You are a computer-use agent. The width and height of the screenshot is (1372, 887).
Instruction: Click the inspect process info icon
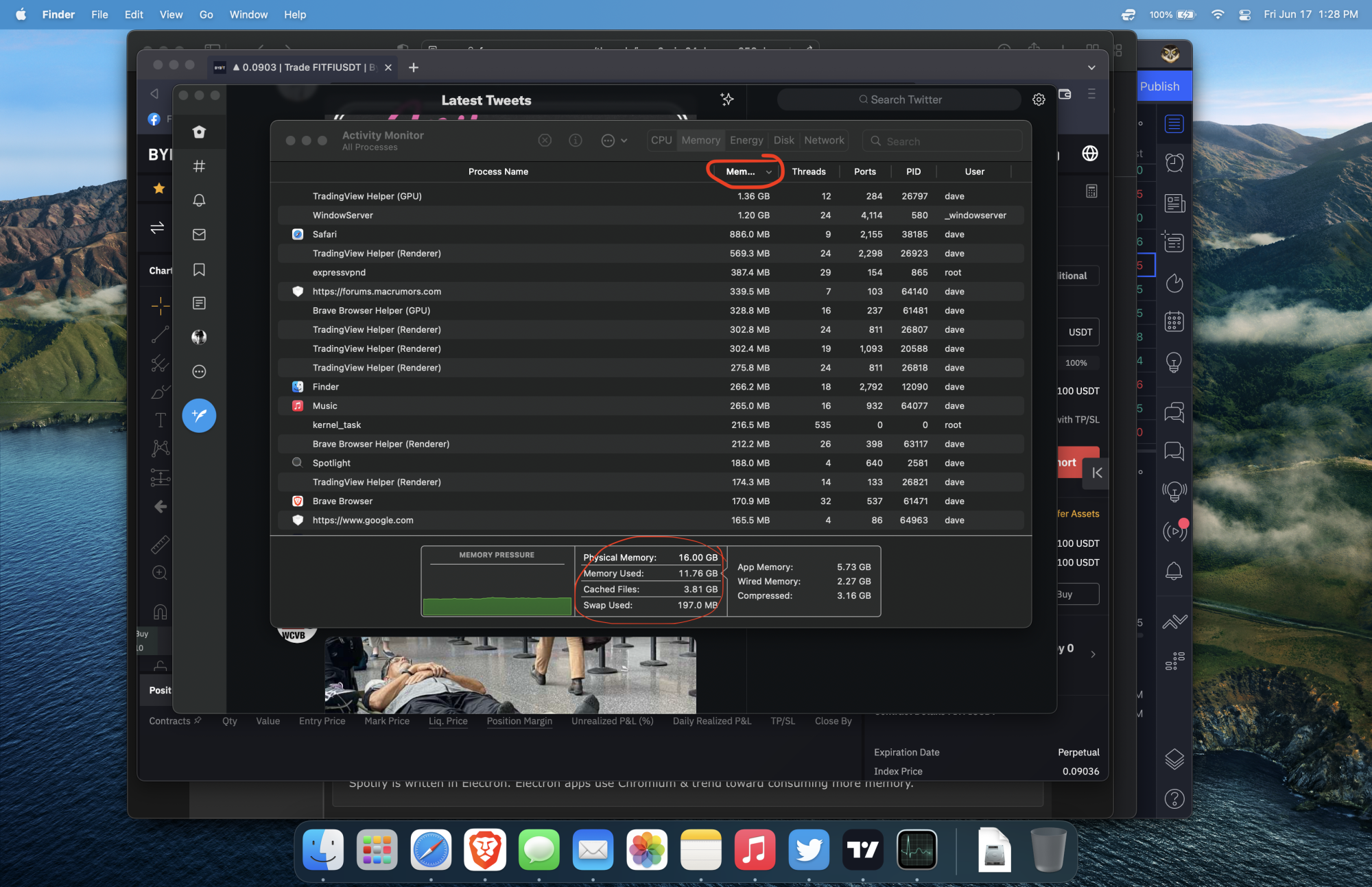(576, 141)
